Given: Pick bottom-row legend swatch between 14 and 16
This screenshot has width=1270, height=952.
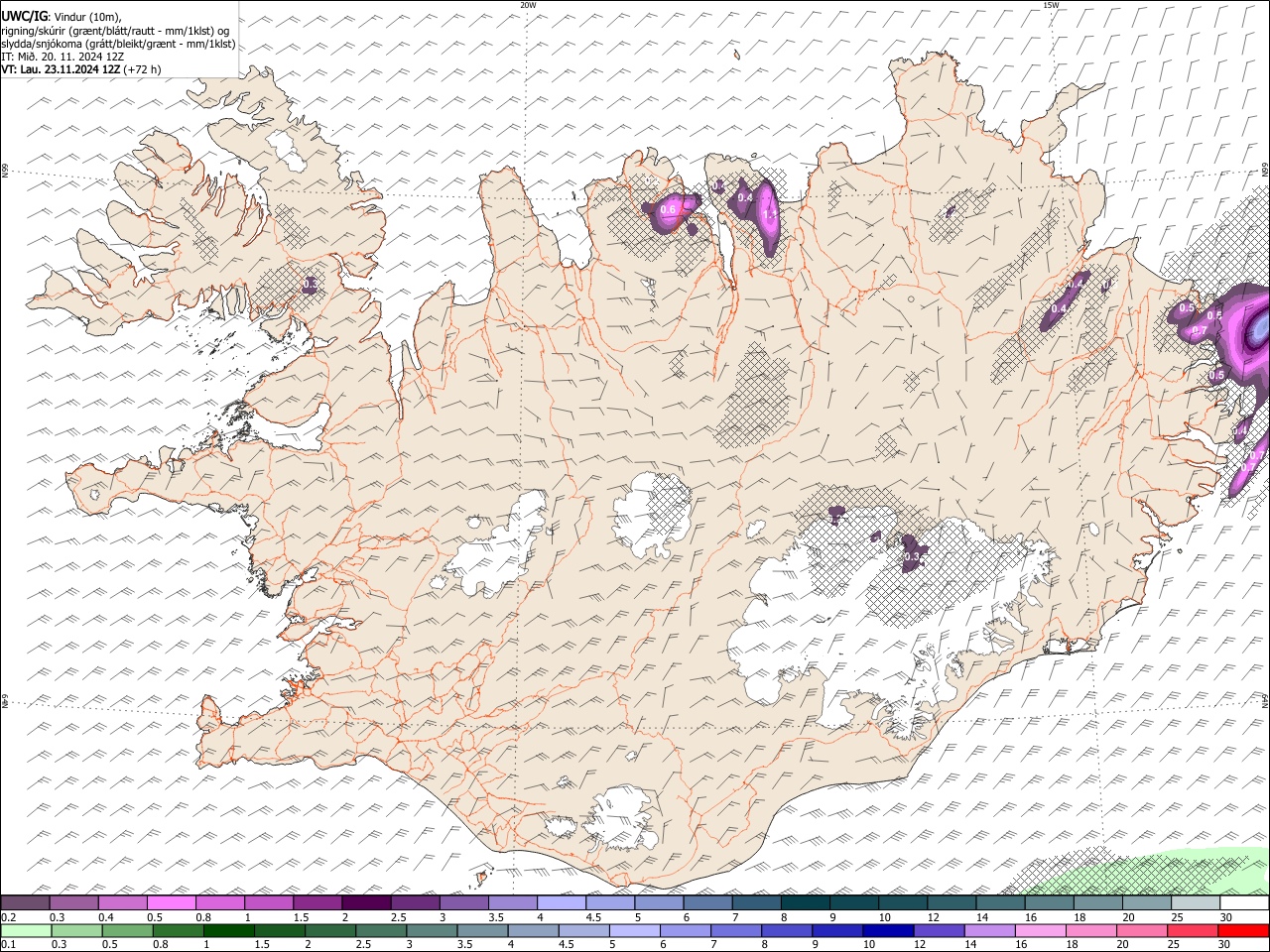Looking at the screenshot, I should [988, 930].
